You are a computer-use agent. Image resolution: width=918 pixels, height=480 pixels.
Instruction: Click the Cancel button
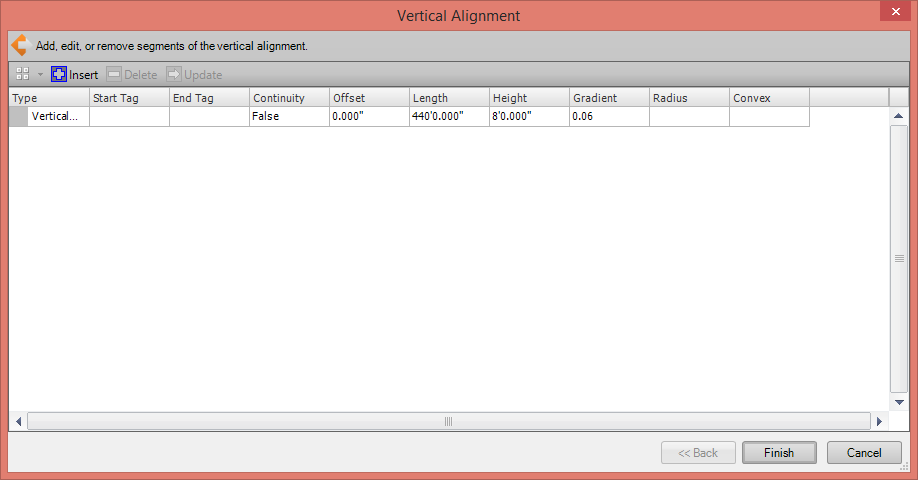(864, 452)
